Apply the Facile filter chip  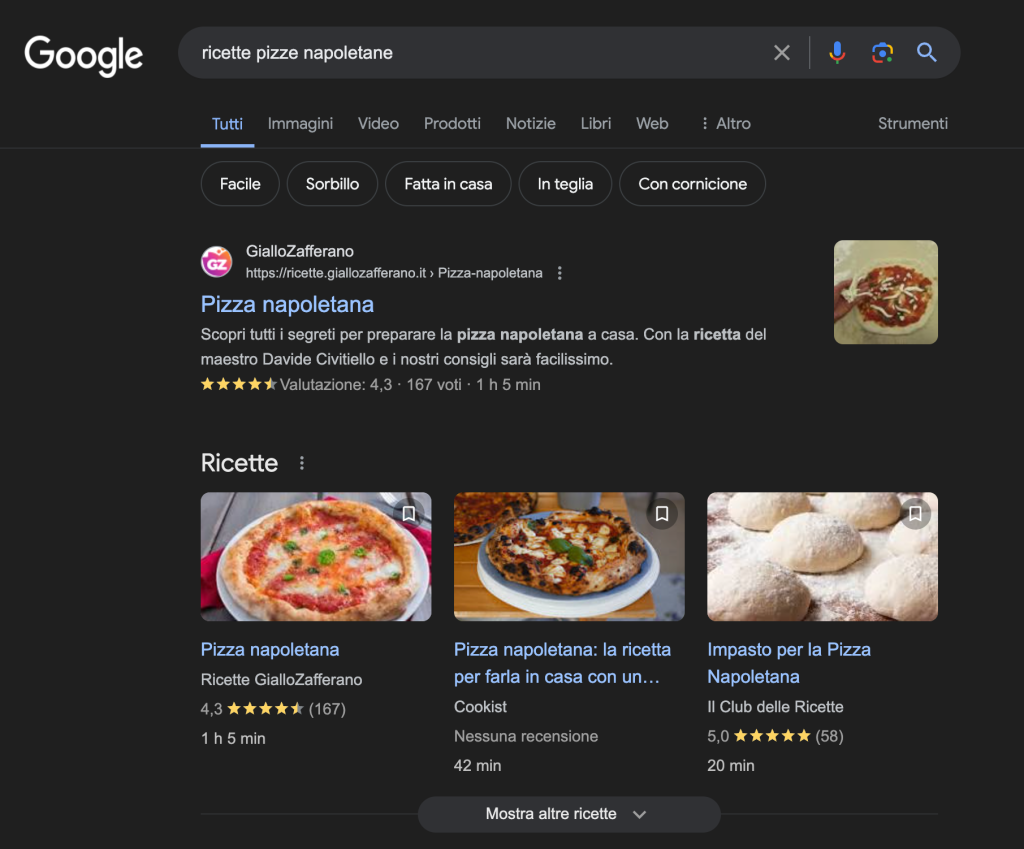240,184
